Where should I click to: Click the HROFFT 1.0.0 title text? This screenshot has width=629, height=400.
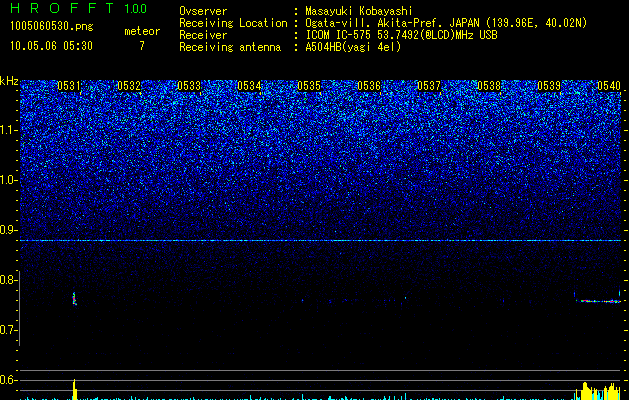coord(79,8)
